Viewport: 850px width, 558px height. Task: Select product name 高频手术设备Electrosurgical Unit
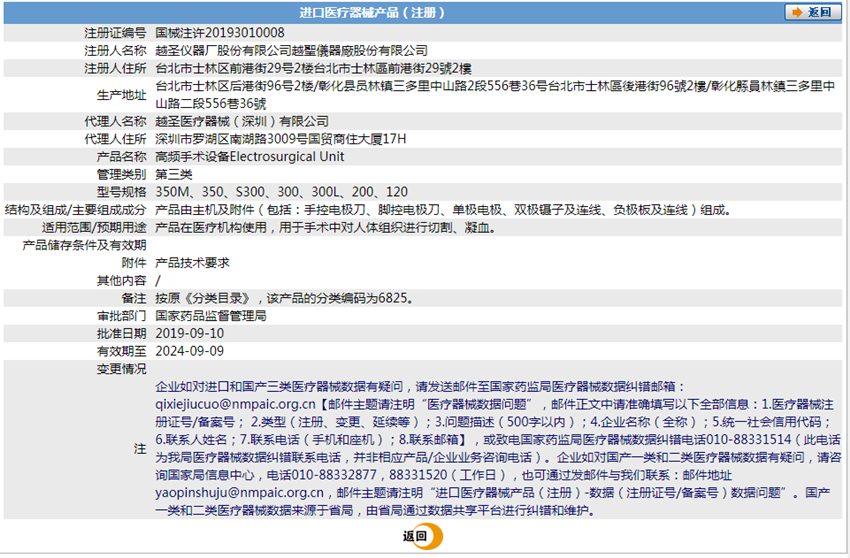[249, 157]
